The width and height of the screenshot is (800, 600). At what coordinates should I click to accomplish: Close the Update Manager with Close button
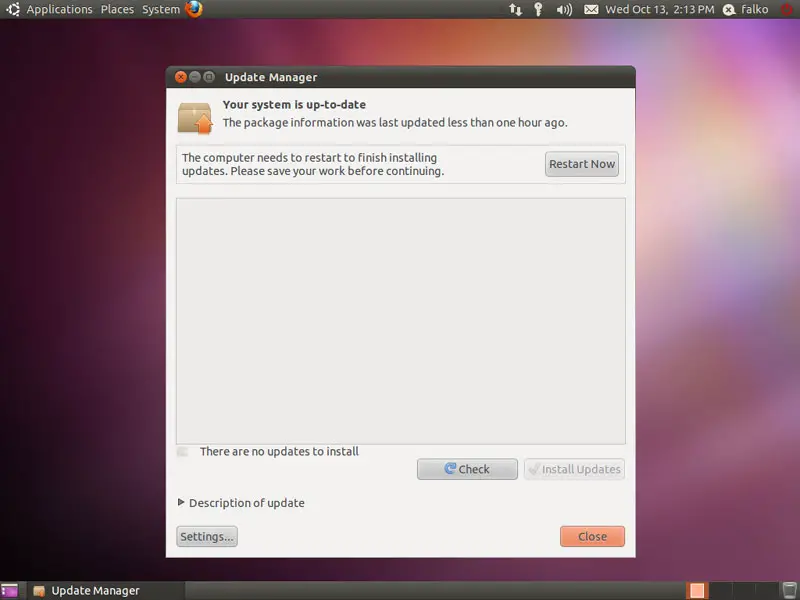click(x=592, y=536)
